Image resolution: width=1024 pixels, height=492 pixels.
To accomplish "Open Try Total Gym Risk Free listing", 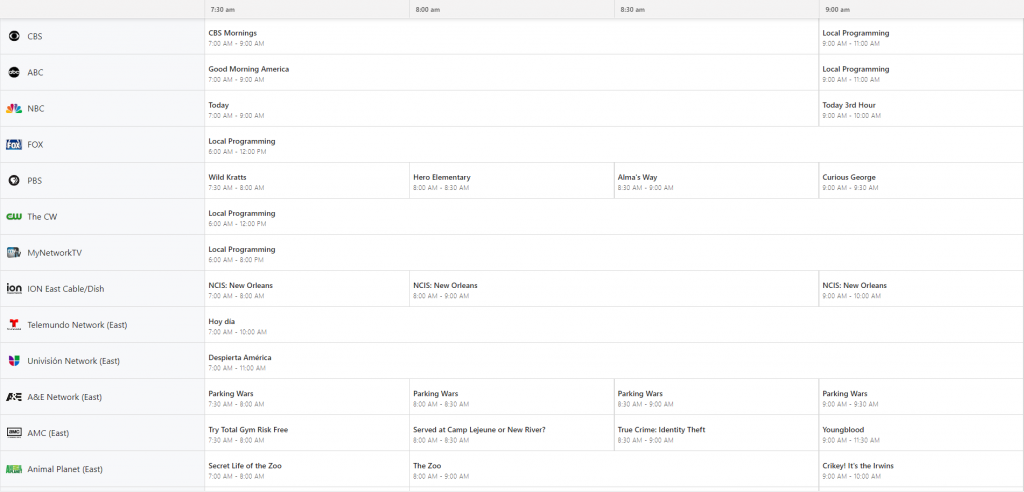I will [307, 433].
